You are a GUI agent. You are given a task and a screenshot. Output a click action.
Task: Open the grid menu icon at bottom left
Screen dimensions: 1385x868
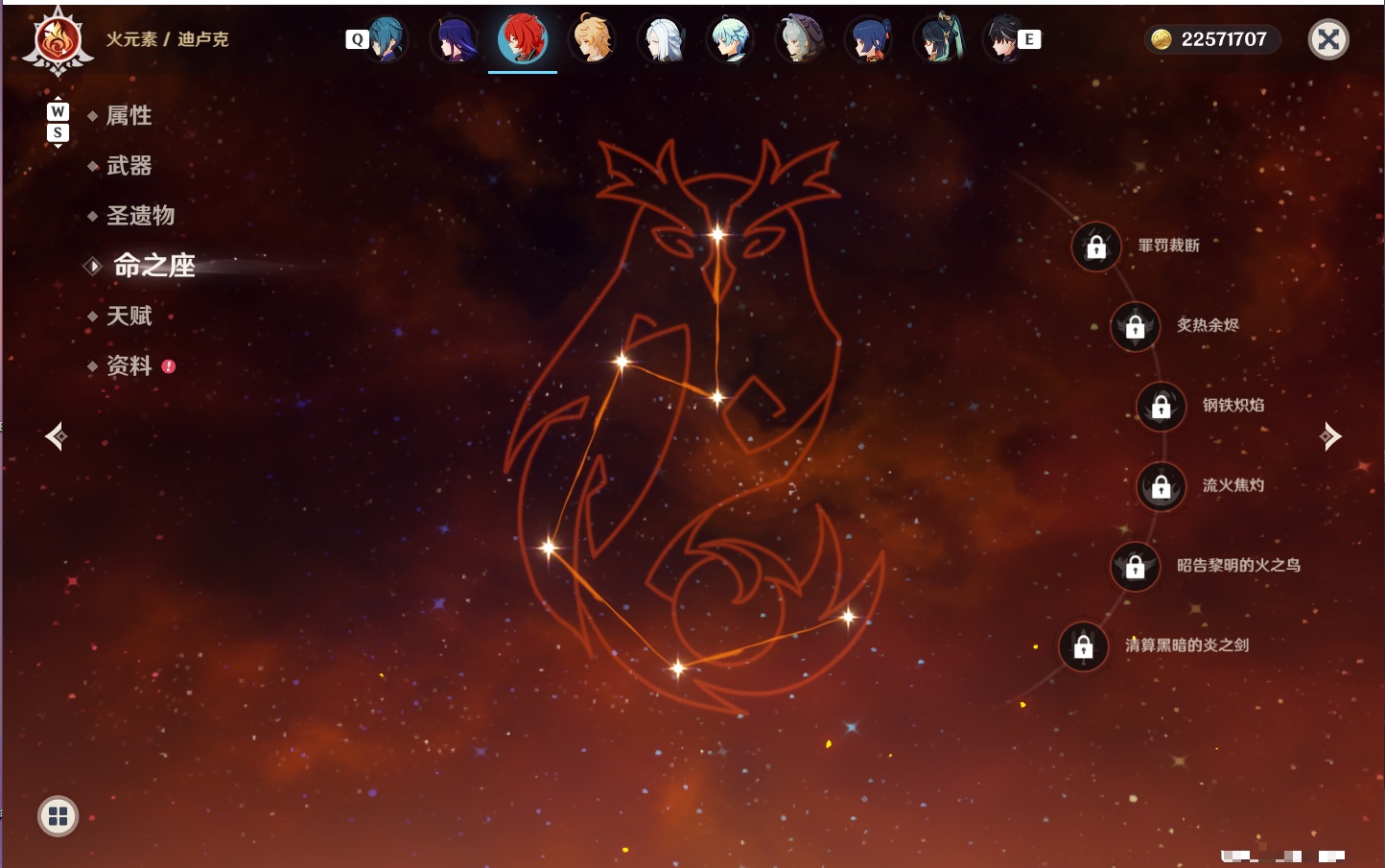click(58, 816)
